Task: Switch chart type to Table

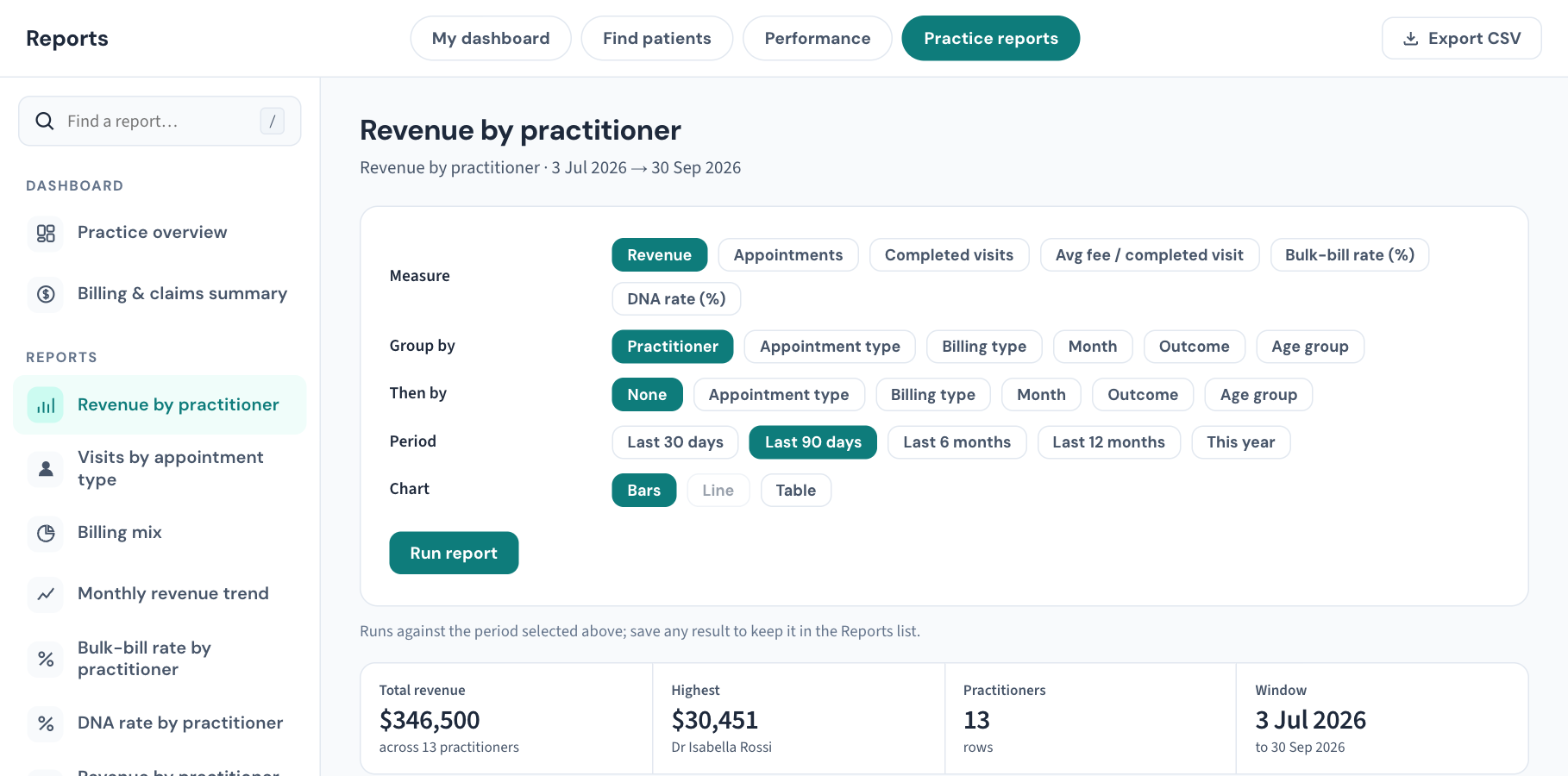Action: [795, 491]
